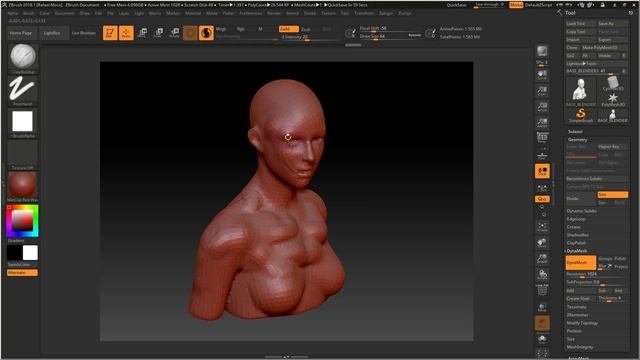This screenshot has height=360, width=640.
Task: Click the ZoomD3D view icon
Action: [542, 259]
